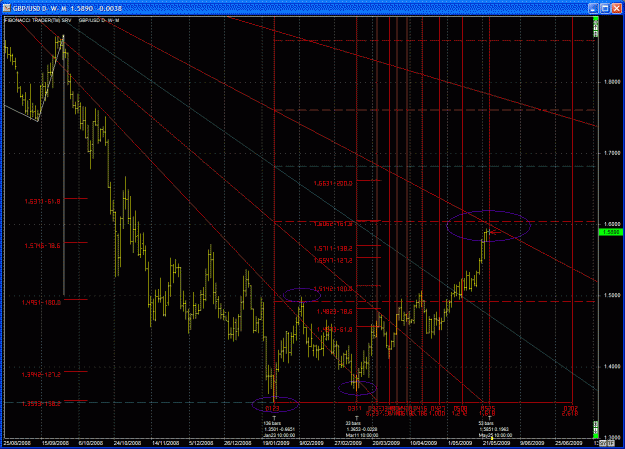Click the 1.4000 price axis label
The image size is (625, 449).
[612, 366]
